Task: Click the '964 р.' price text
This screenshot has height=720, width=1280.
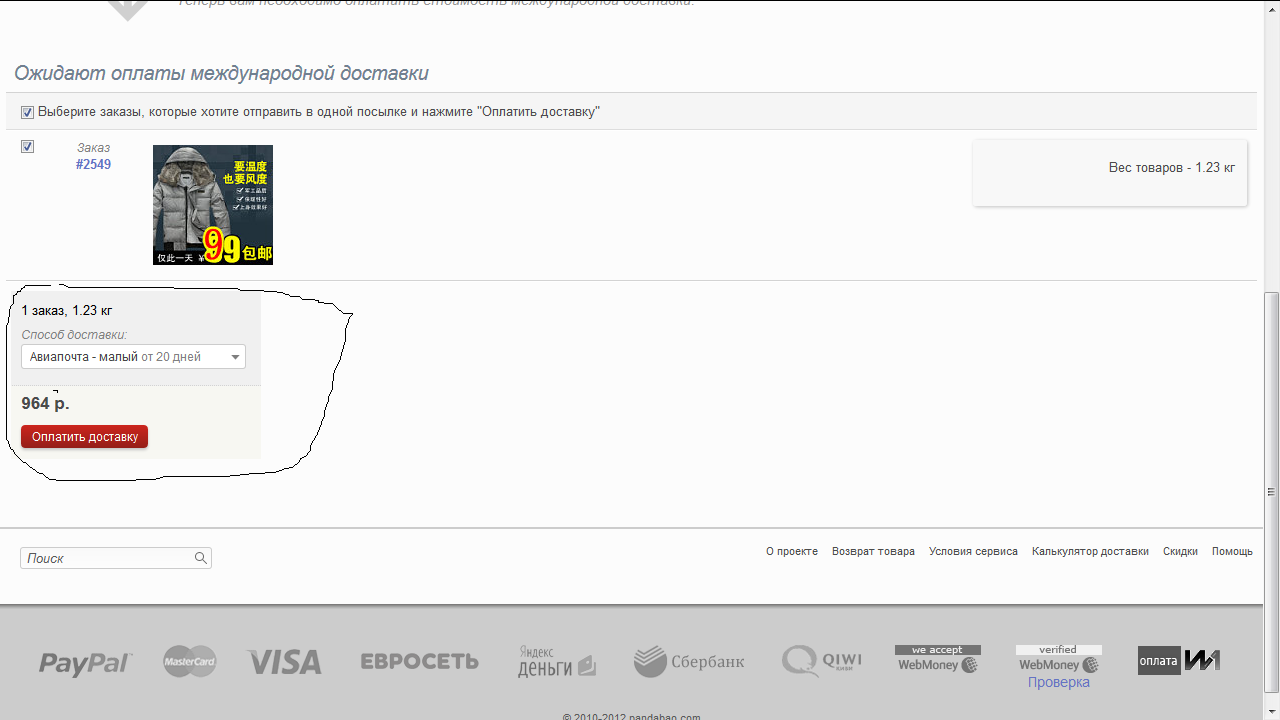Action: tap(45, 403)
